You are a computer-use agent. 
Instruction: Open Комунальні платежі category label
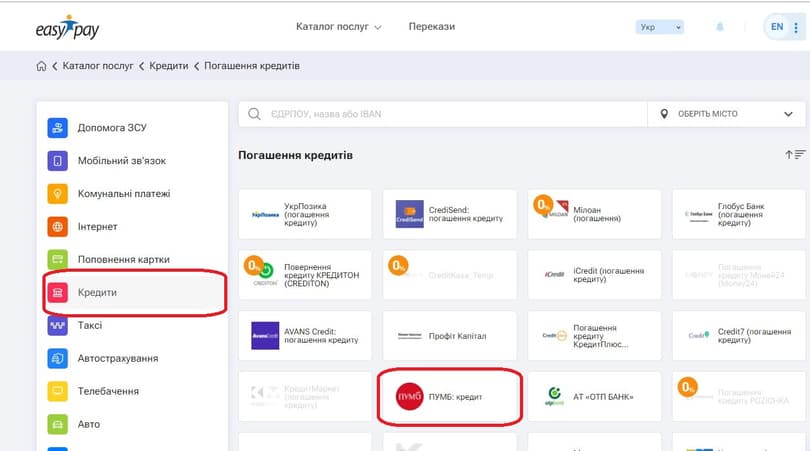124,194
